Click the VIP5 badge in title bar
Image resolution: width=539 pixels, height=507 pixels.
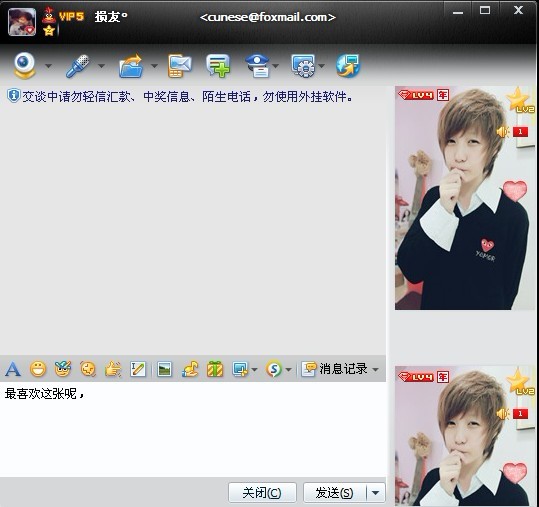click(x=71, y=16)
